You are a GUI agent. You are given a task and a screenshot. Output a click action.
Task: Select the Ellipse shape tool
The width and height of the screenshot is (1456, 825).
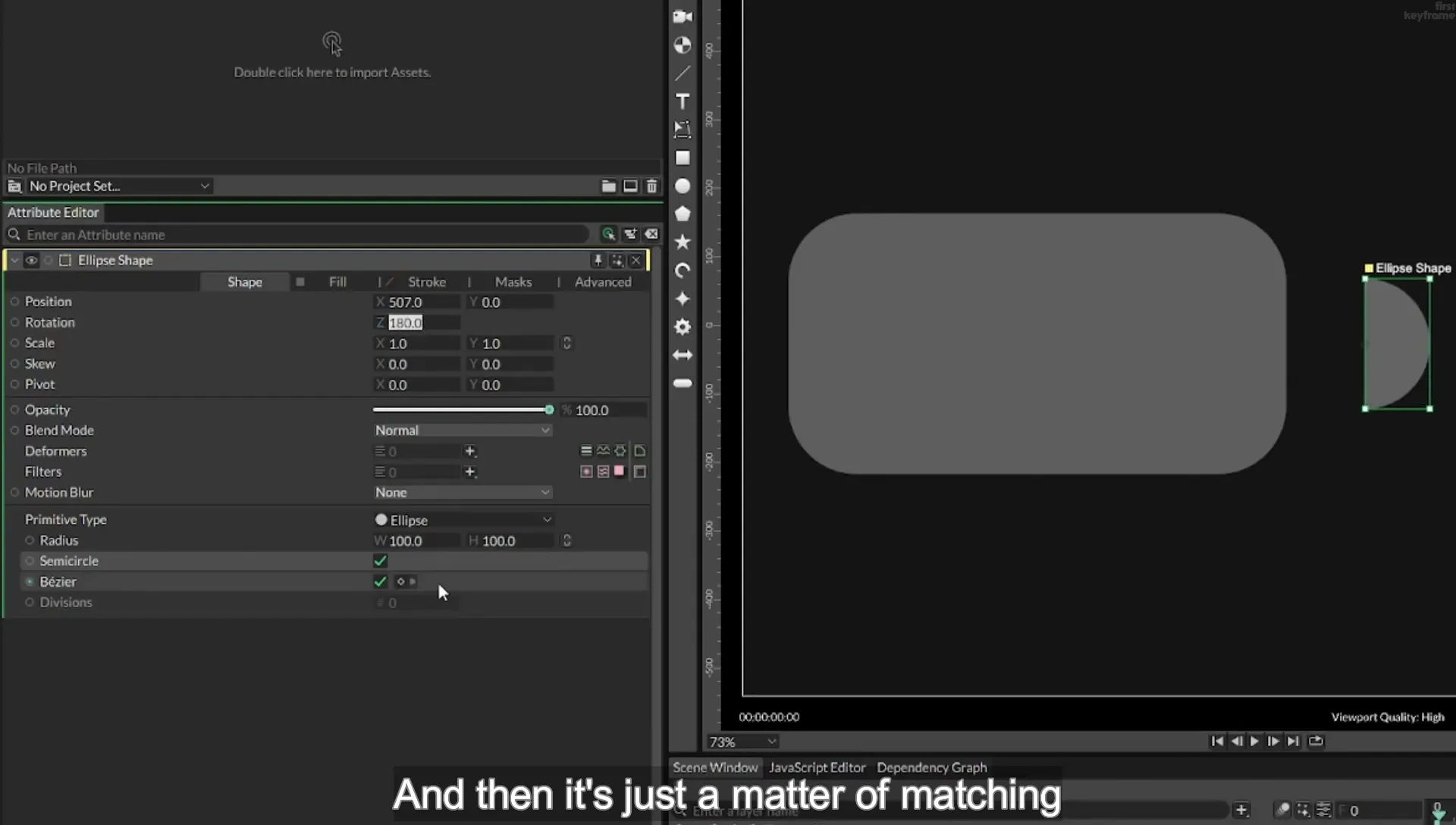(682, 186)
